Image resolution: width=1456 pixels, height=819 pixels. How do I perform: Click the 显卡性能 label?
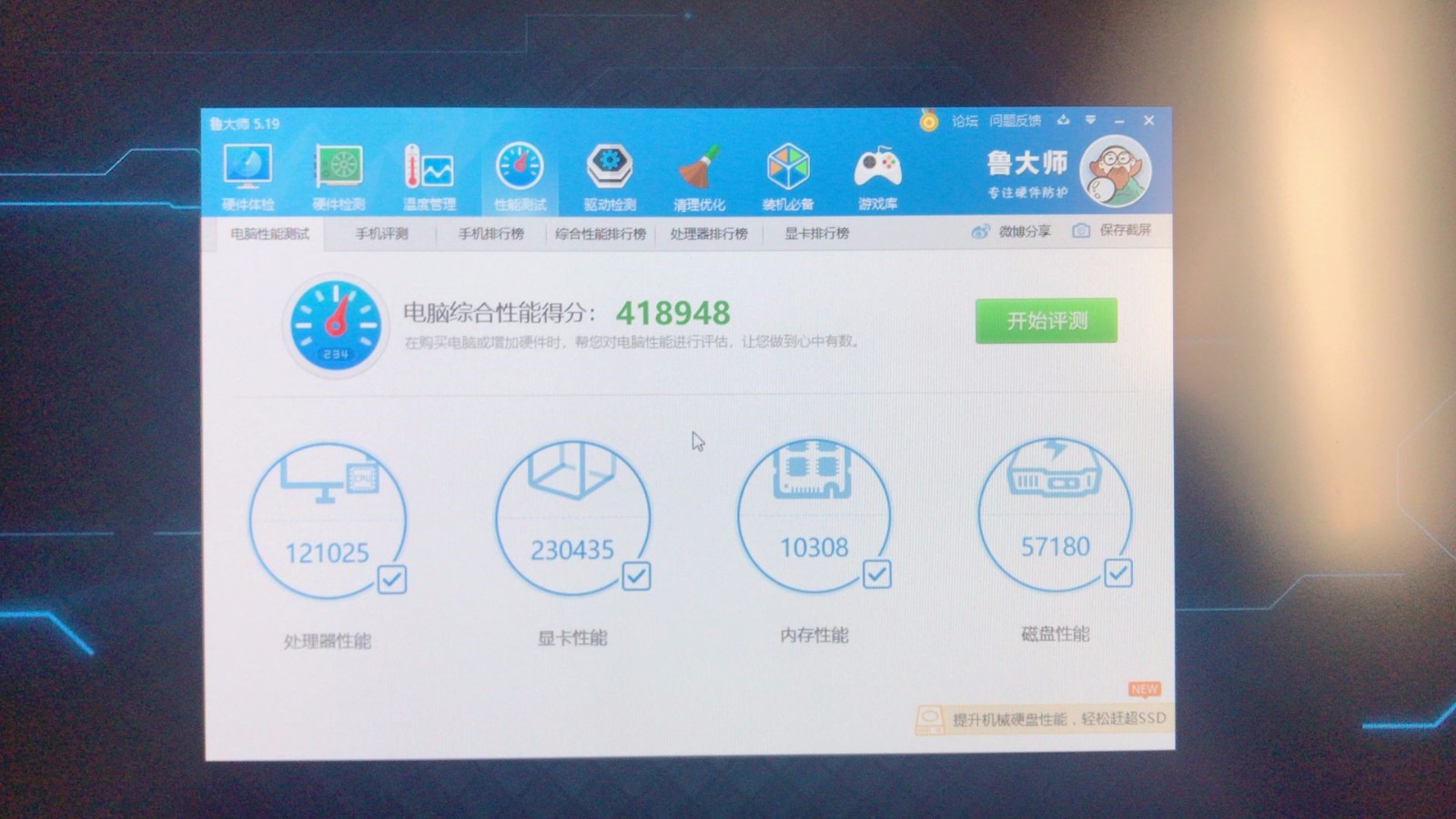[571, 638]
